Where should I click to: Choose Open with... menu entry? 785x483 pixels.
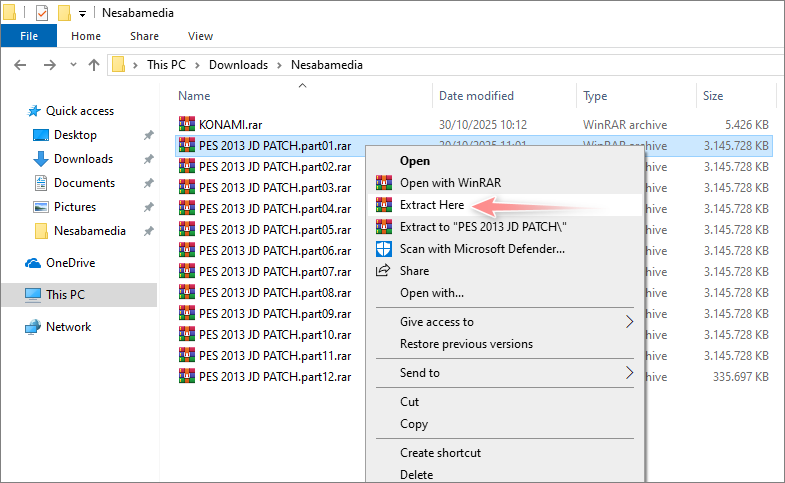(432, 293)
